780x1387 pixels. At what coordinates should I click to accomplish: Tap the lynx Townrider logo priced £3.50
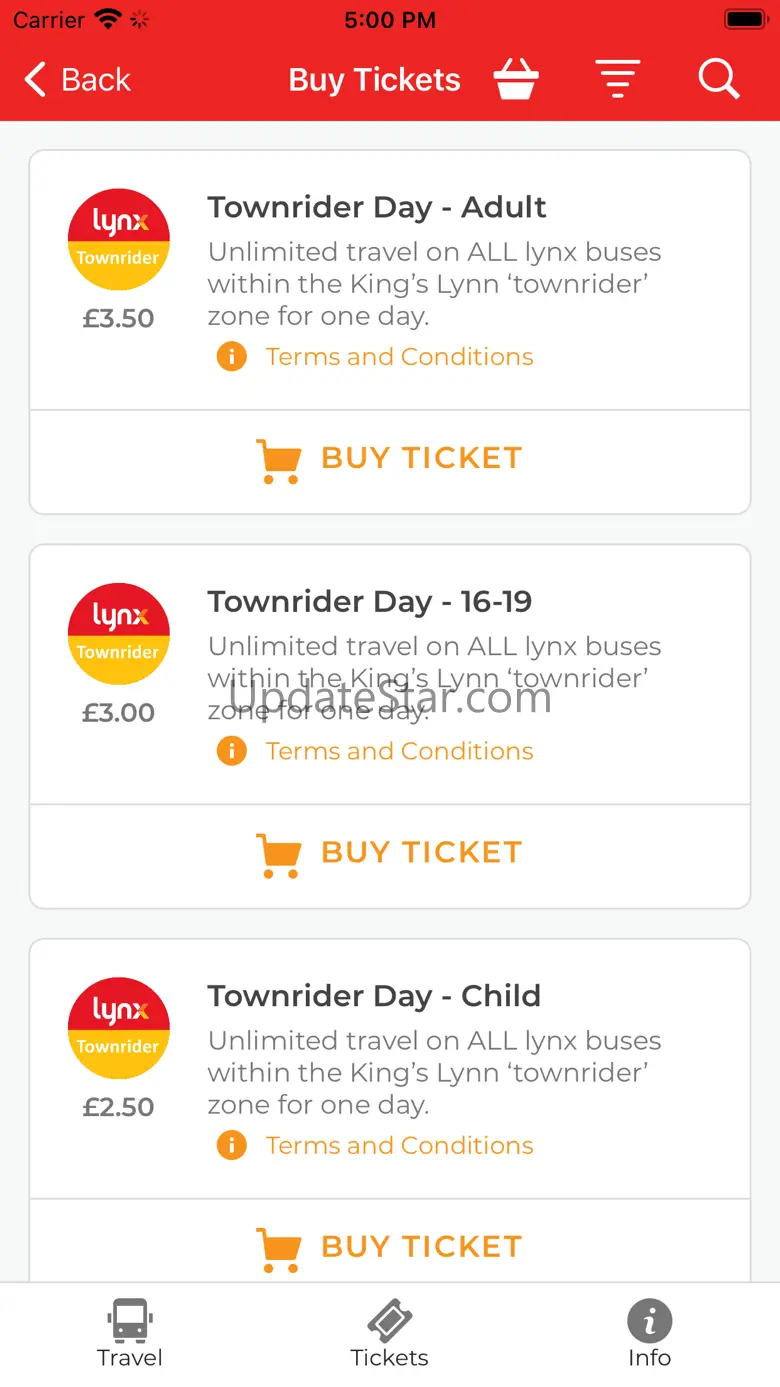[118, 239]
